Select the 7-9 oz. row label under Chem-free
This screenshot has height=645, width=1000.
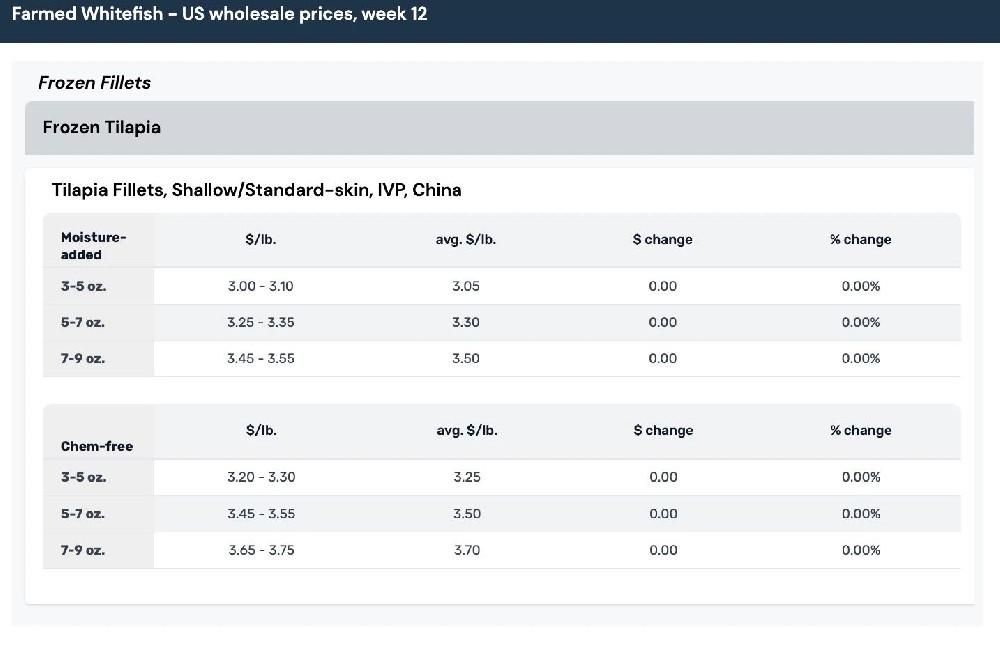click(83, 551)
